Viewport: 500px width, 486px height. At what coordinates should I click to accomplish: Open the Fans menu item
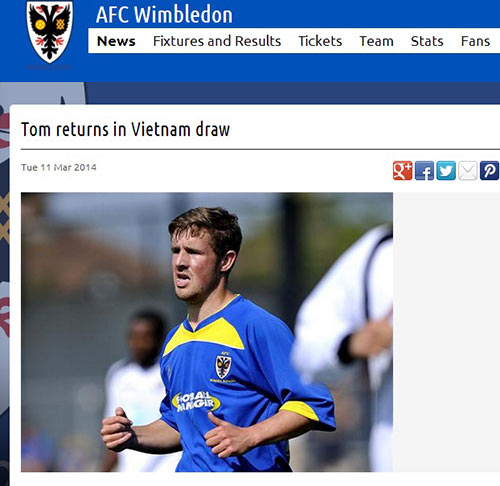[475, 41]
